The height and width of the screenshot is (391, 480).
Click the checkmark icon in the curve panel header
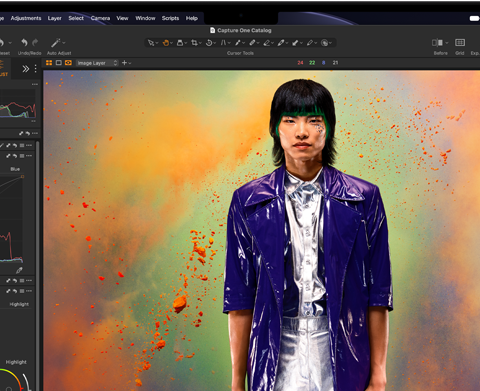click(x=2, y=145)
